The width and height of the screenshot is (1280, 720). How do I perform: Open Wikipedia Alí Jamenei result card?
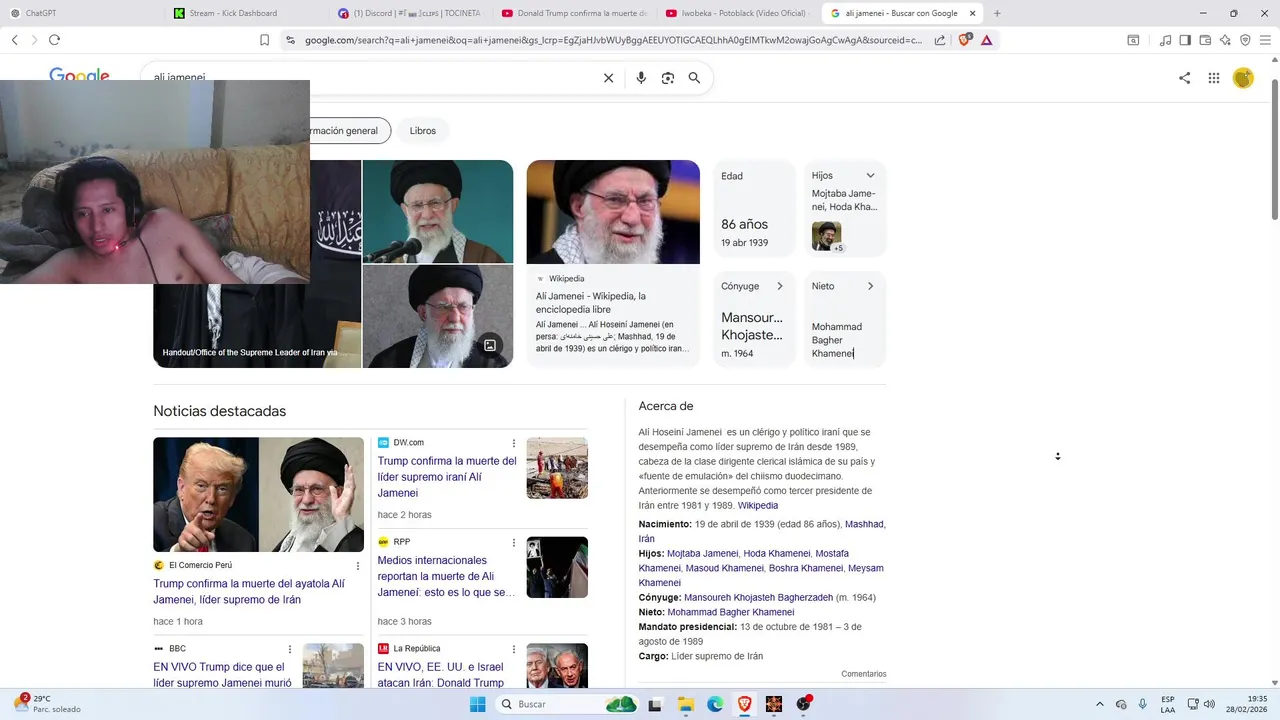pos(613,263)
